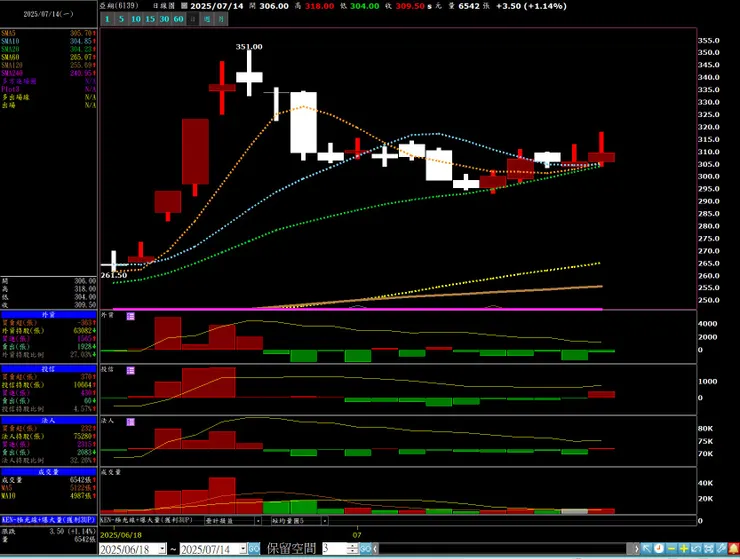Click the SMA20 legend entry

tap(49, 49)
